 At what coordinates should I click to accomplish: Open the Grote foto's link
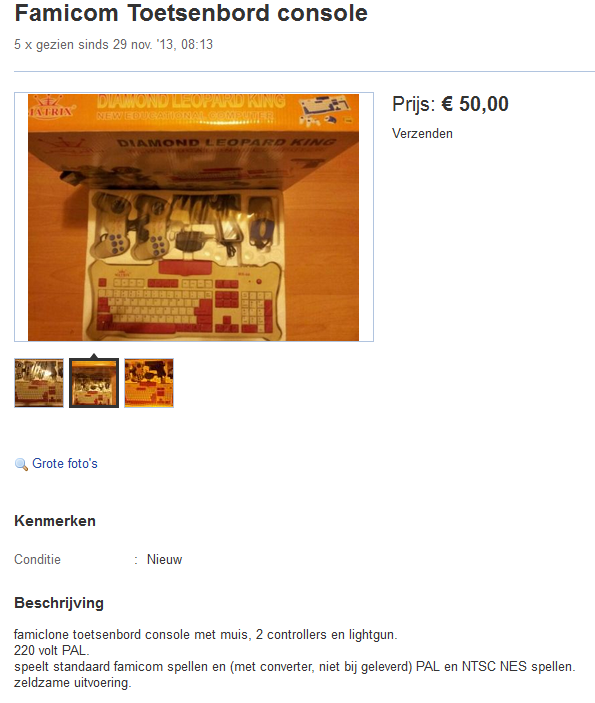[x=65, y=464]
